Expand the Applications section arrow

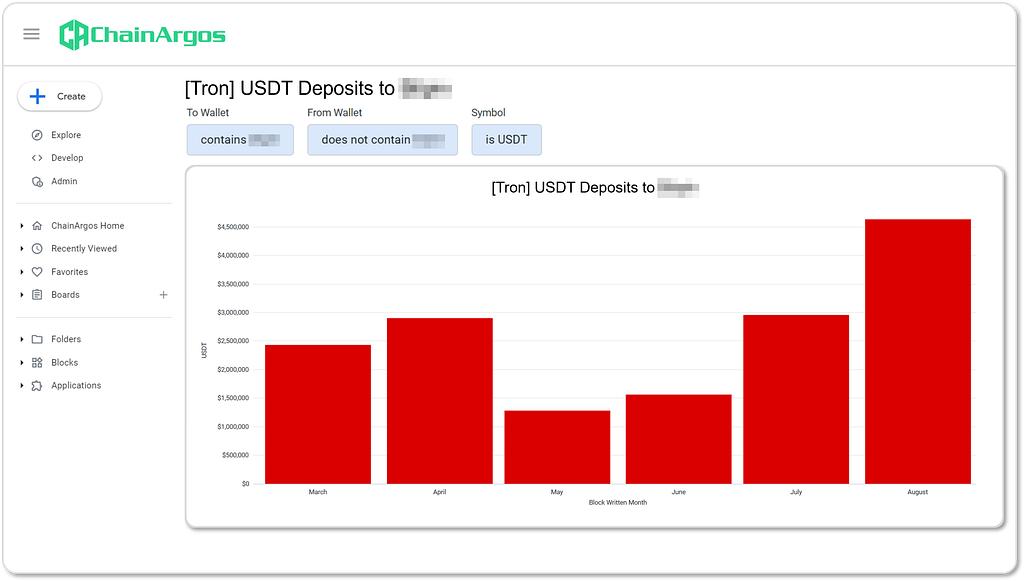click(x=22, y=386)
